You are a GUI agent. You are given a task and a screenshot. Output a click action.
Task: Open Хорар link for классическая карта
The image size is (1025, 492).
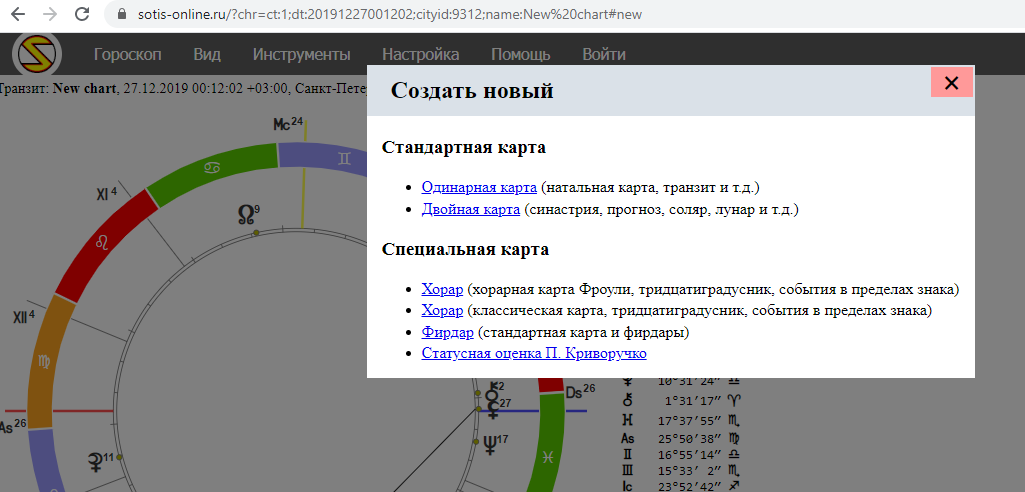pos(443,310)
